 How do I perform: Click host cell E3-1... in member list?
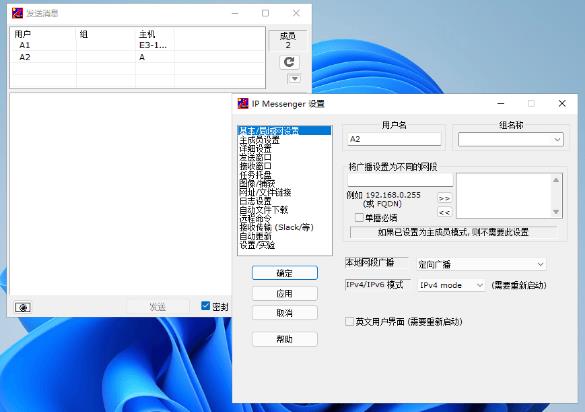tap(153, 45)
